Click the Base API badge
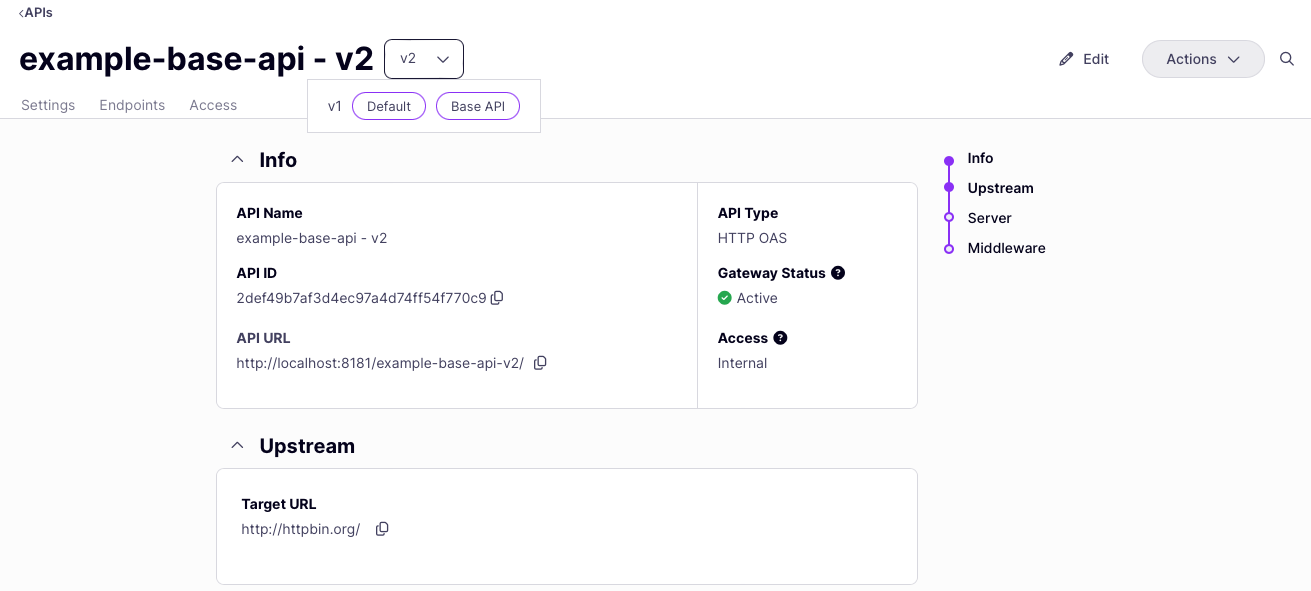1311x591 pixels. (x=477, y=106)
